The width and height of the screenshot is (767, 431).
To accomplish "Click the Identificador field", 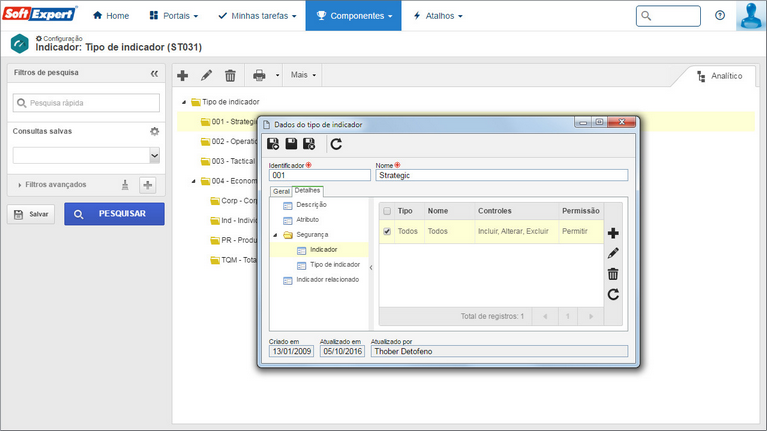I will [319, 175].
